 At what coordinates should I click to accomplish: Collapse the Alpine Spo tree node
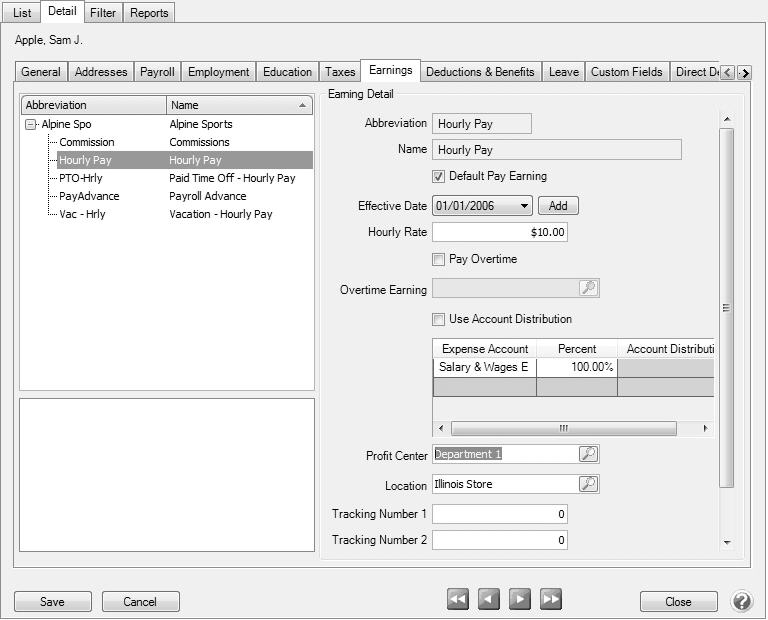tap(31, 125)
